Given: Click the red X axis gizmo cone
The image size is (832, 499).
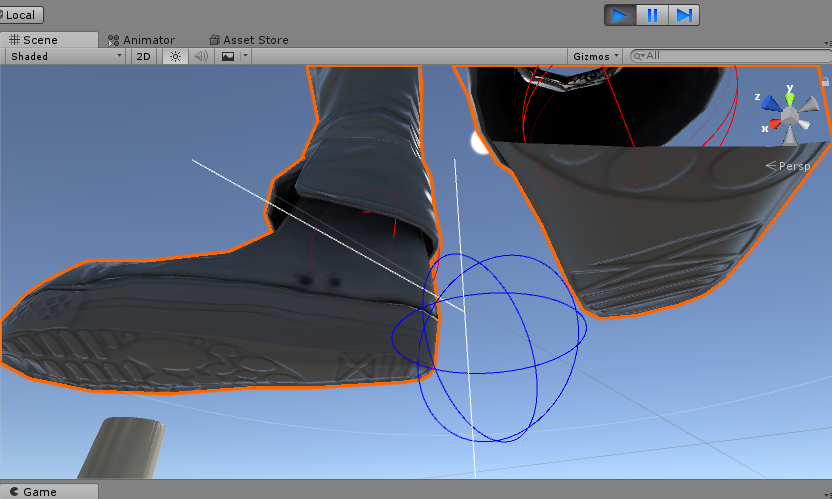Looking at the screenshot, I should point(772,126).
